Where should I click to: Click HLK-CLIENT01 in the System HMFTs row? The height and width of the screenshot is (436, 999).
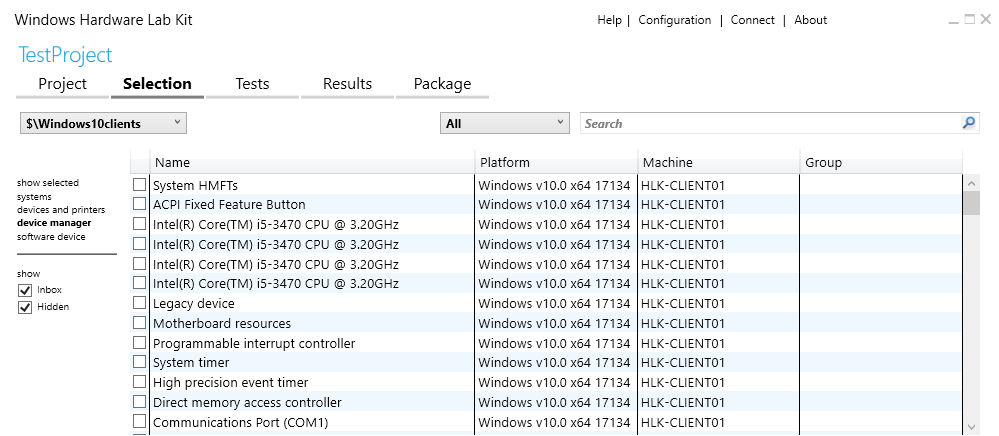click(683, 185)
